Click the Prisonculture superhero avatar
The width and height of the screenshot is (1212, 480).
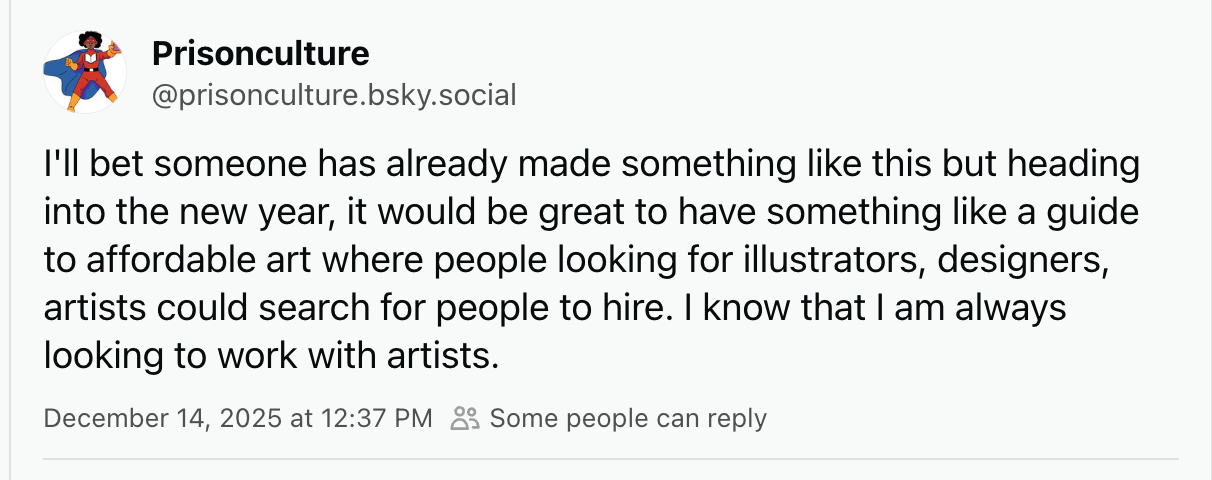click(x=85, y=72)
